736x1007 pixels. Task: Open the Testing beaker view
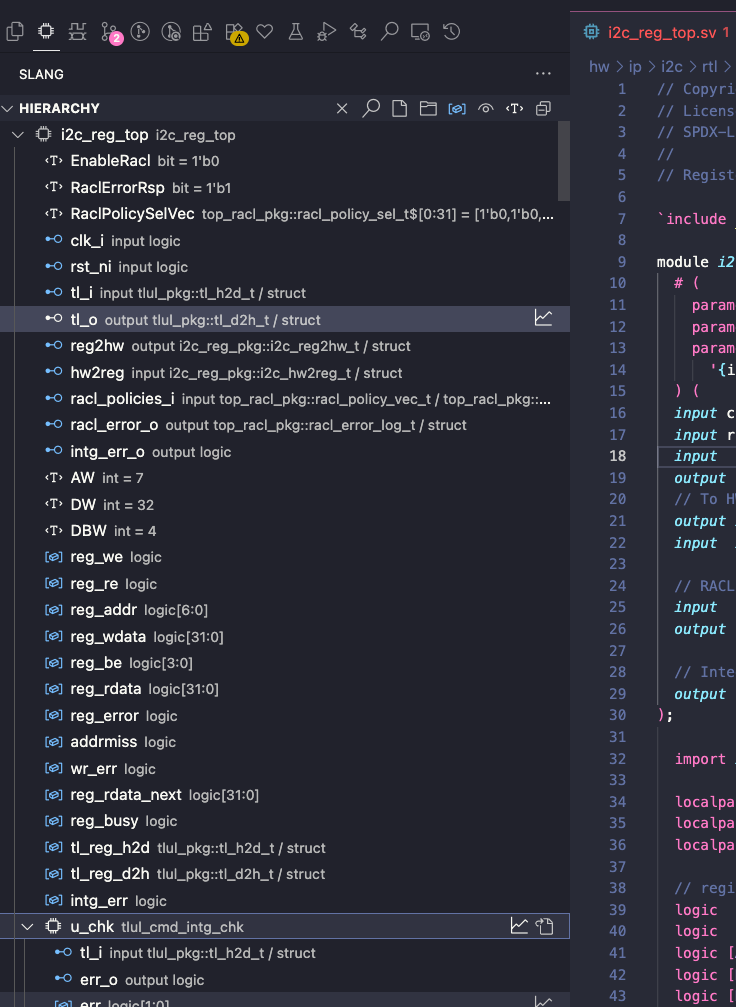point(295,32)
